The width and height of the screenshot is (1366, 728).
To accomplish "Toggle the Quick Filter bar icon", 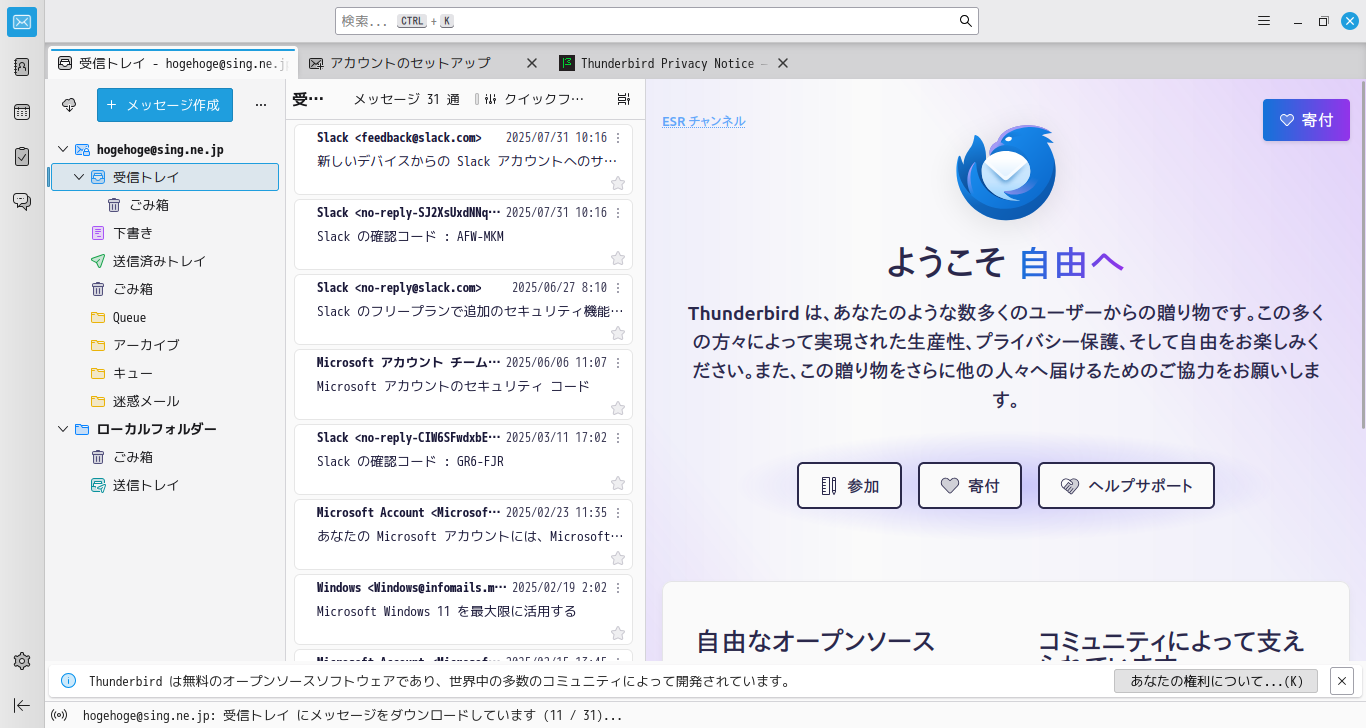I will click(489, 99).
